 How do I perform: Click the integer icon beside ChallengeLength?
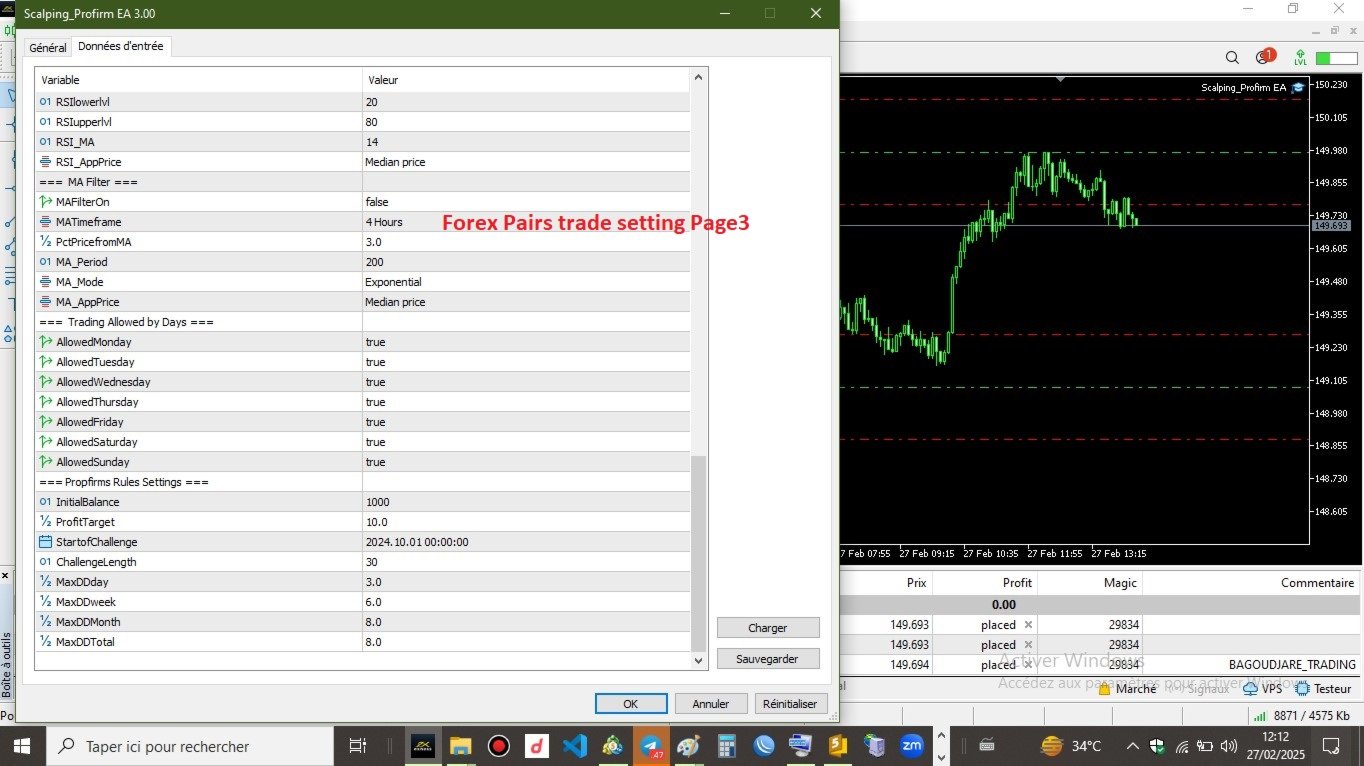(x=45, y=562)
